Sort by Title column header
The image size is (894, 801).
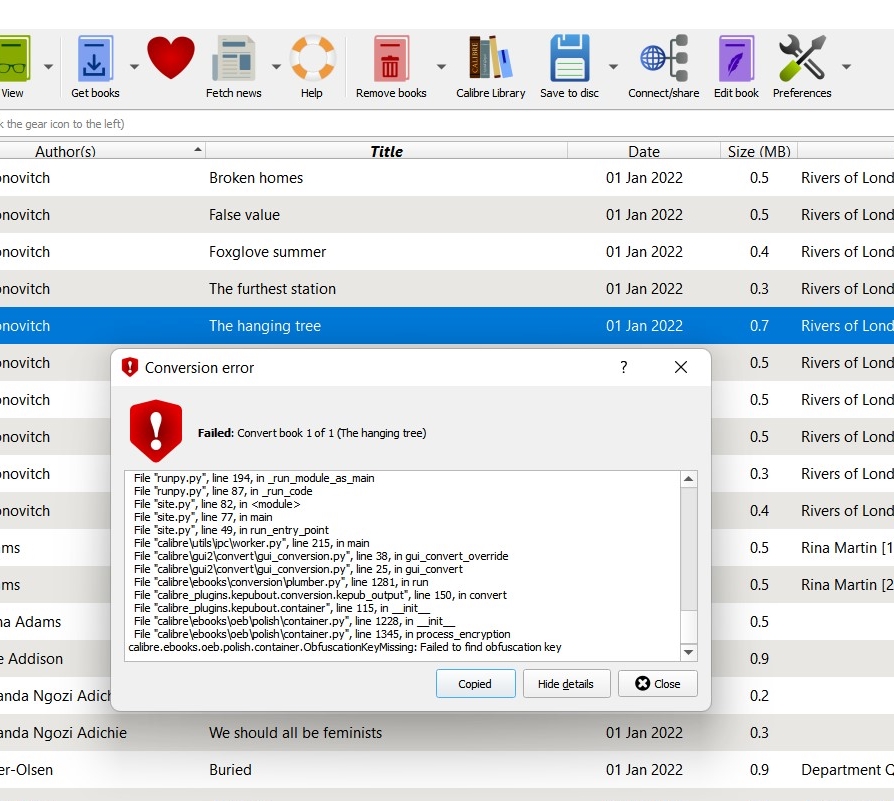[387, 151]
